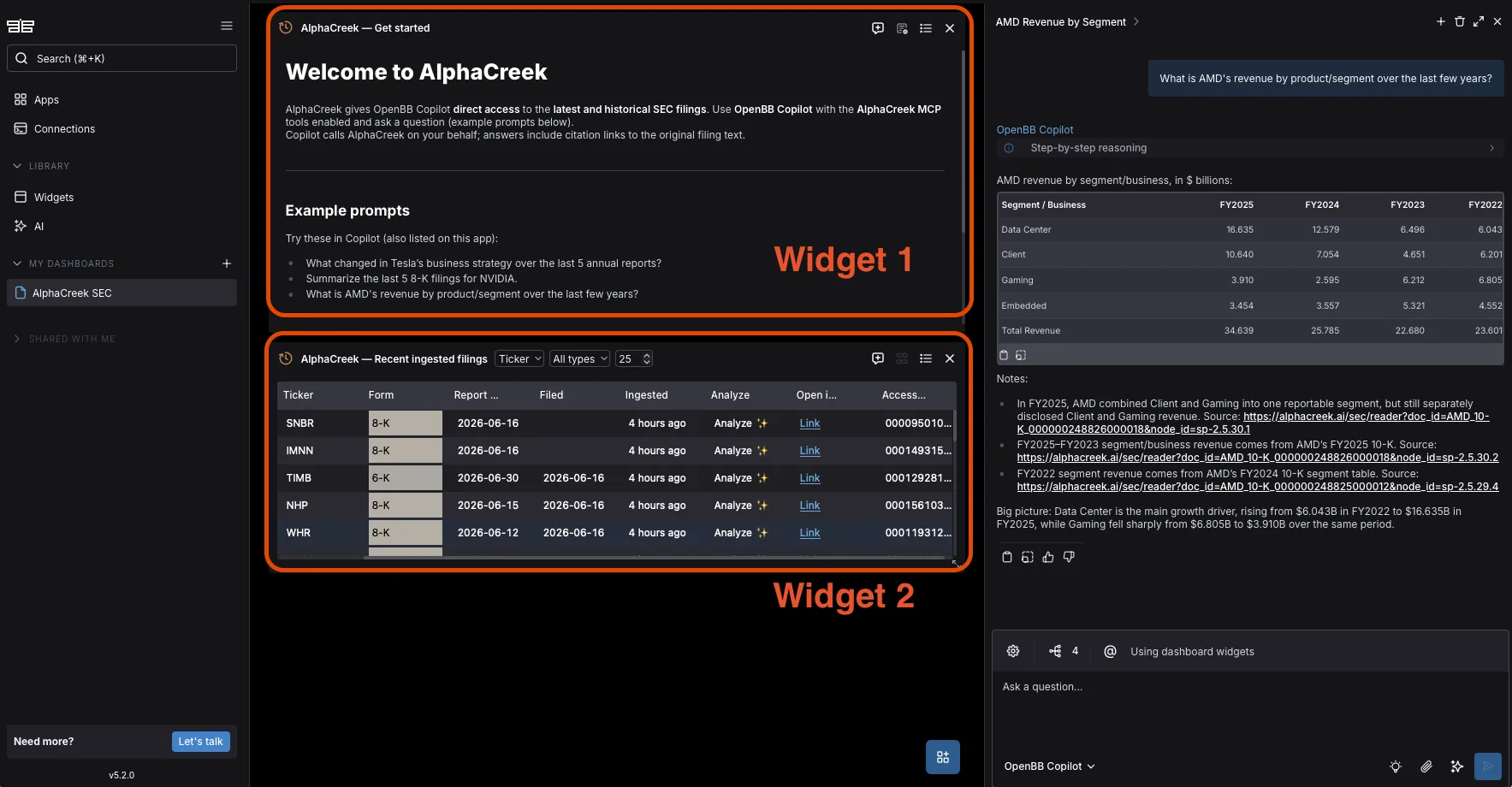
Task: Open Recent filings widget options list icon
Action: 926,358
